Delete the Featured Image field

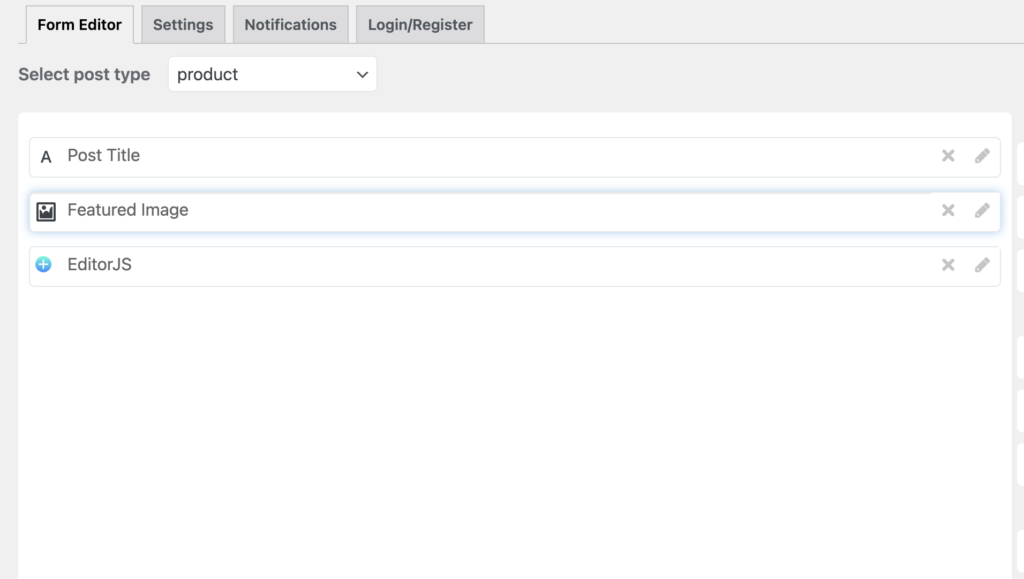[948, 210]
